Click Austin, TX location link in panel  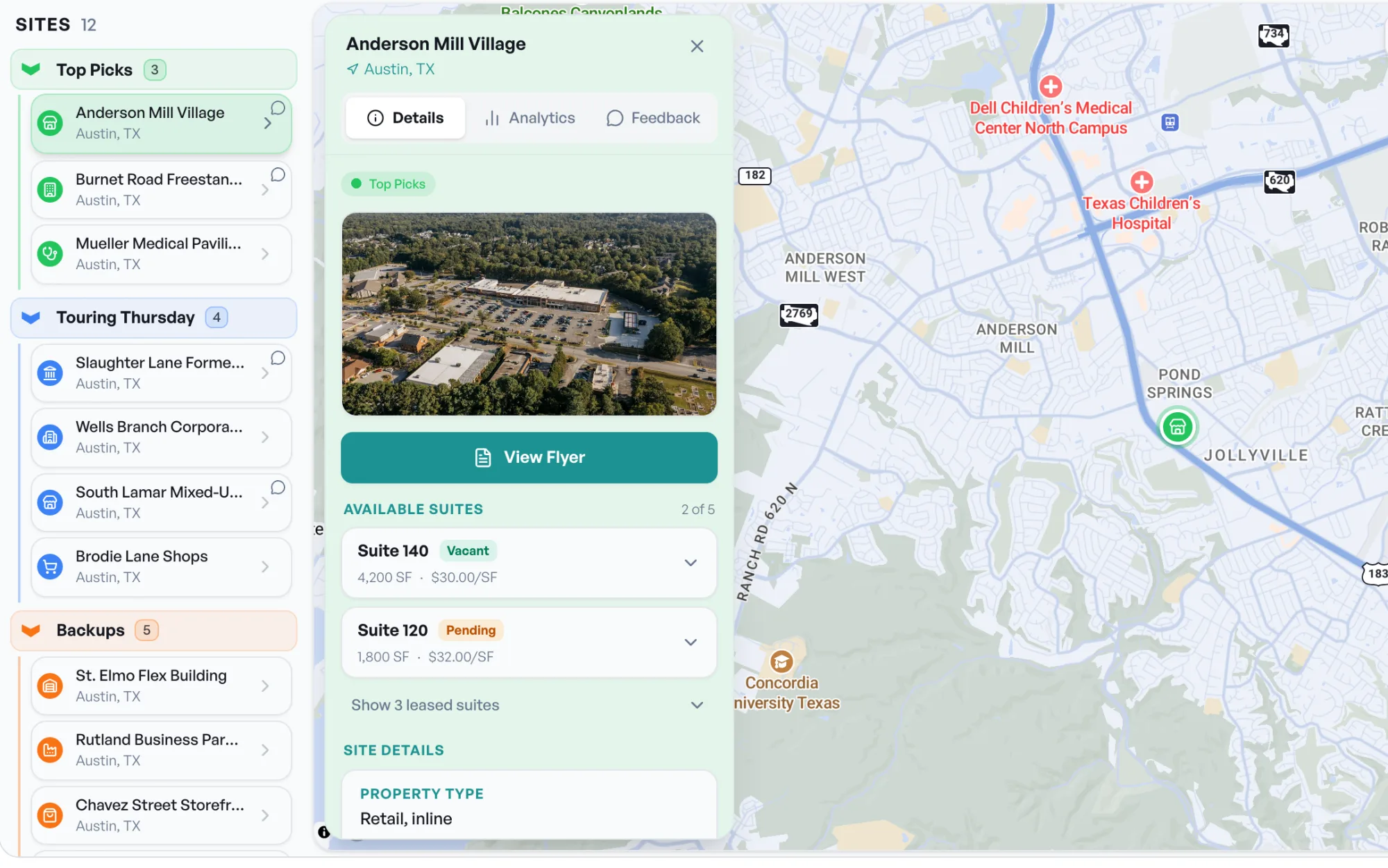(x=399, y=69)
